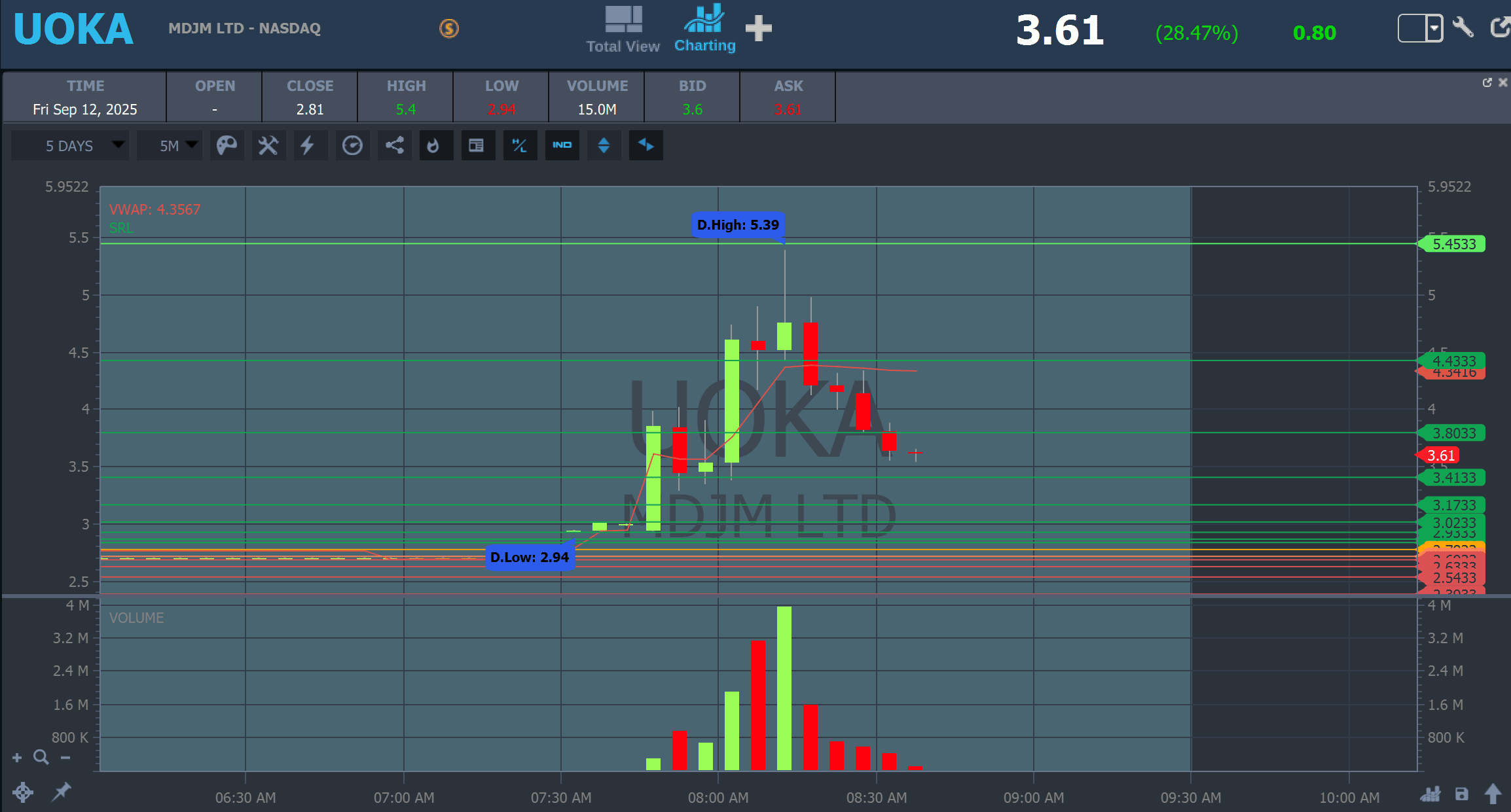
Task: Switch to the Total View tab
Action: (623, 29)
